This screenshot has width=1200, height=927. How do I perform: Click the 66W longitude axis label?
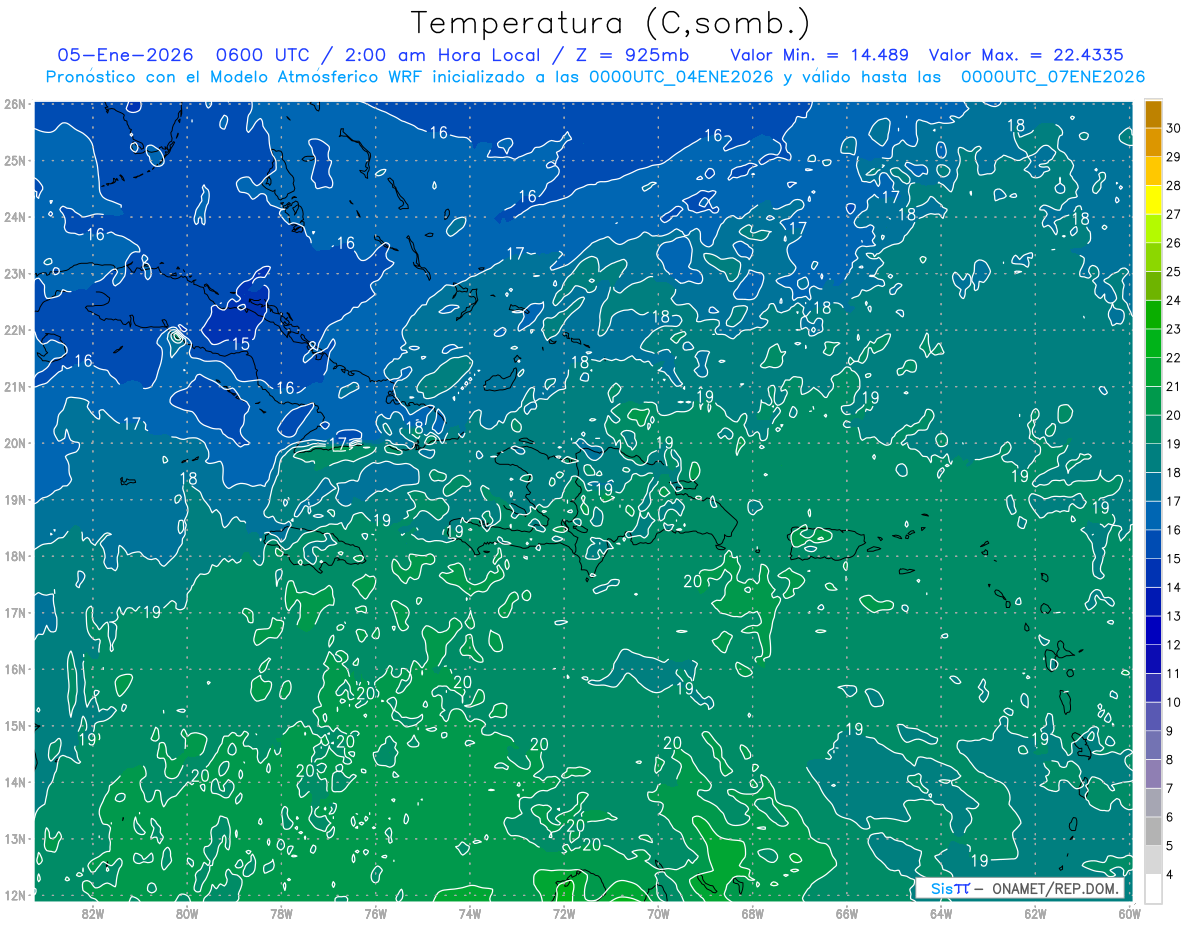[x=847, y=912]
